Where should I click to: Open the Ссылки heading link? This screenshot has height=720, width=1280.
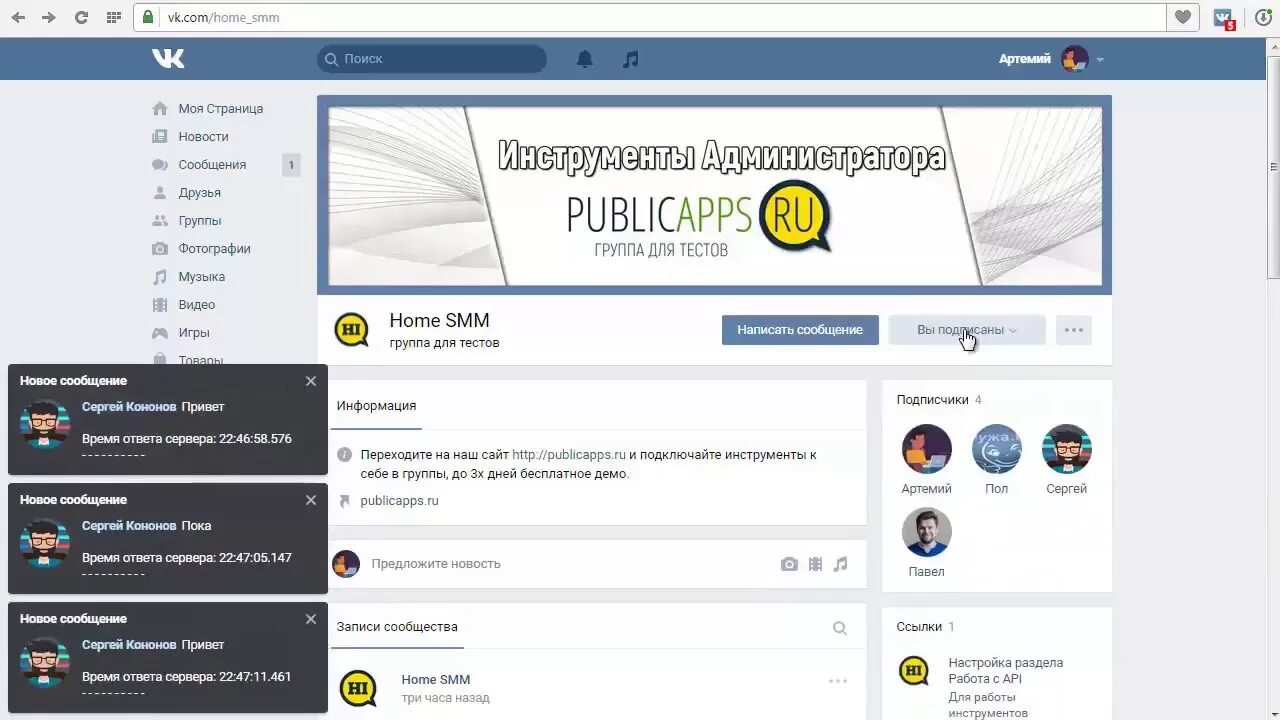tap(919, 627)
